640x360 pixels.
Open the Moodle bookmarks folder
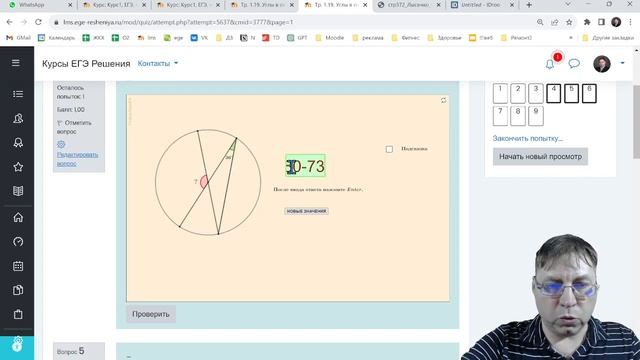[331, 38]
